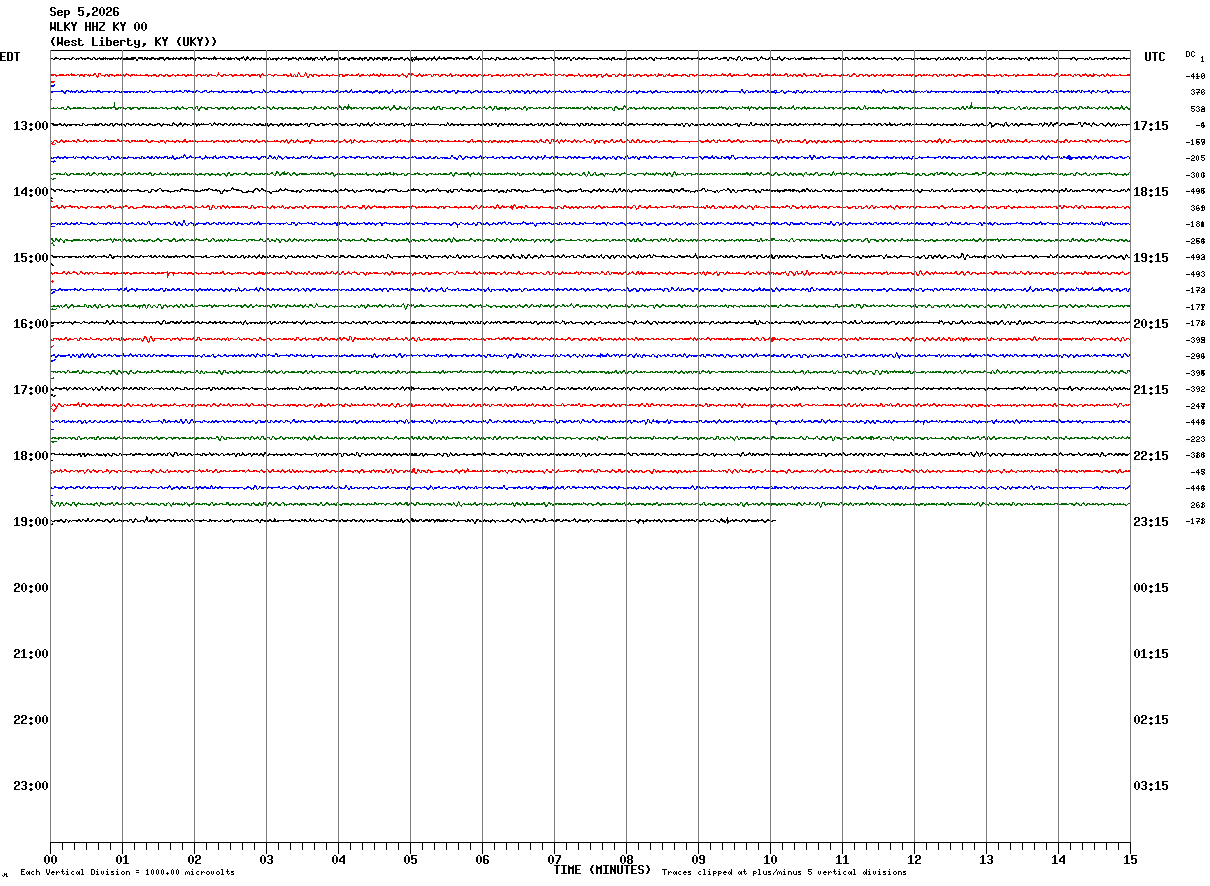The height and width of the screenshot is (886, 1210).
Task: Click the 23:00 EDT row label
Action: [31, 786]
